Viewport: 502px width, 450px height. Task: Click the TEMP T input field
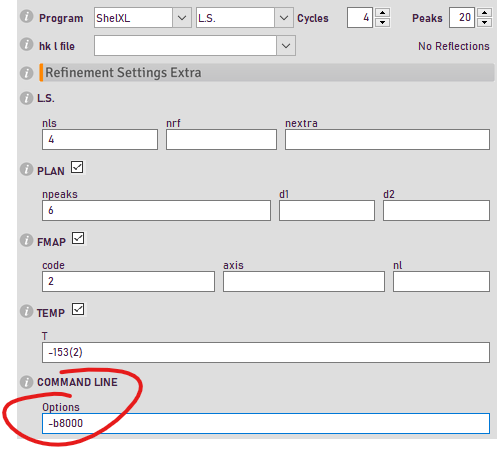point(266,353)
